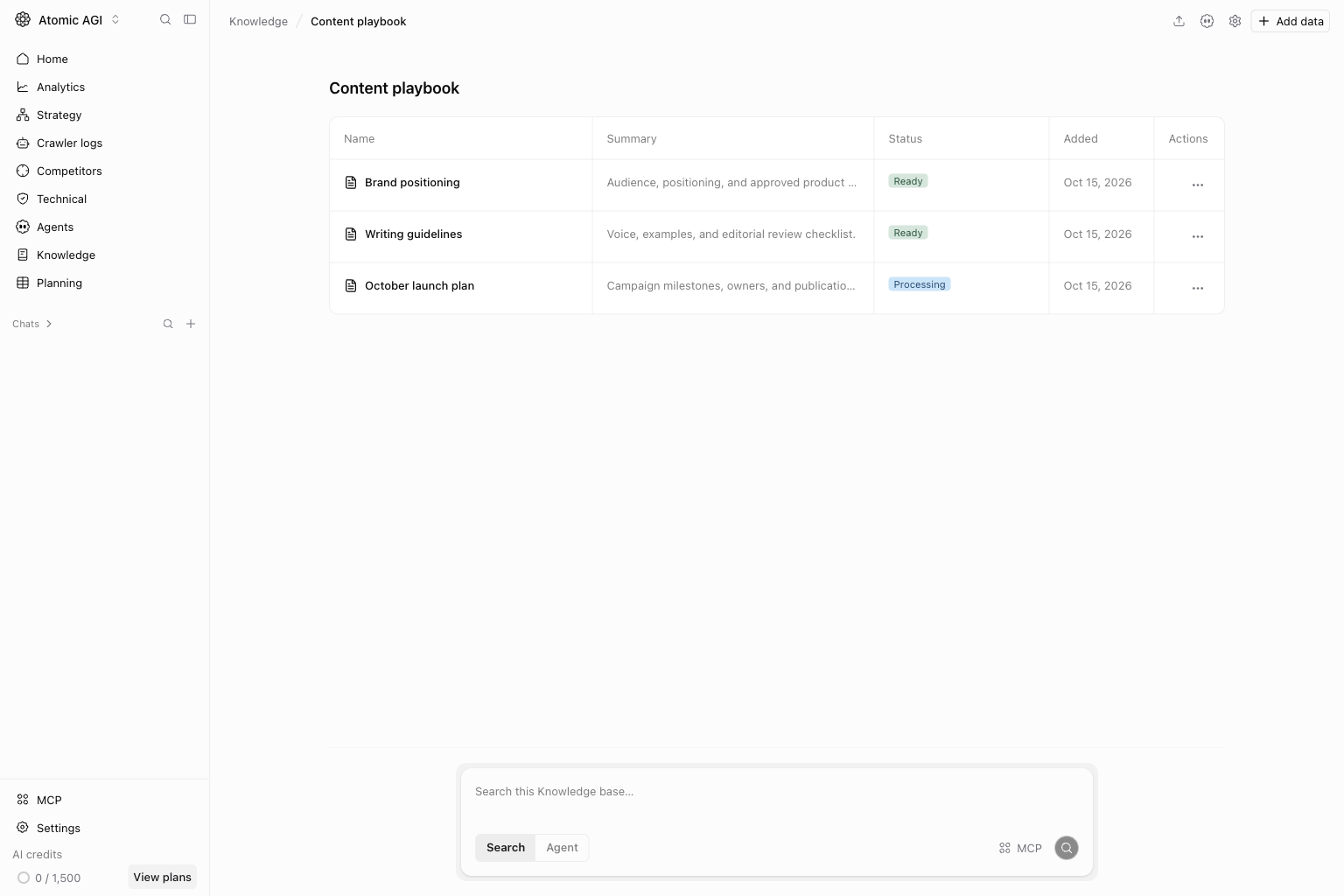Viewport: 1344px width, 896px height.
Task: Open knowledge base settings gear icon
Action: [x=1235, y=21]
